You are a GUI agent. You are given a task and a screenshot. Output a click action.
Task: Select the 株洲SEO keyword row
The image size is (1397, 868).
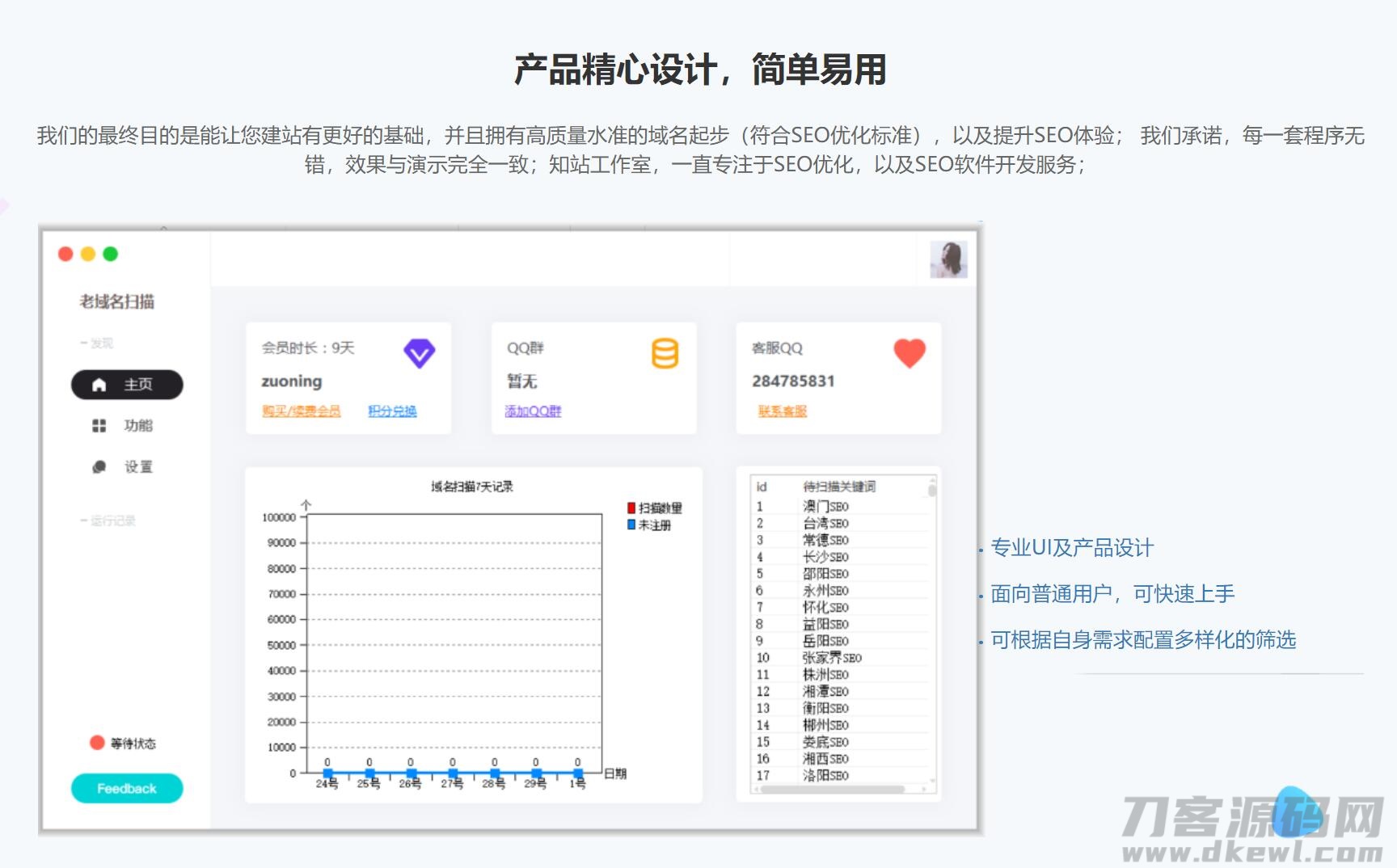click(x=839, y=675)
